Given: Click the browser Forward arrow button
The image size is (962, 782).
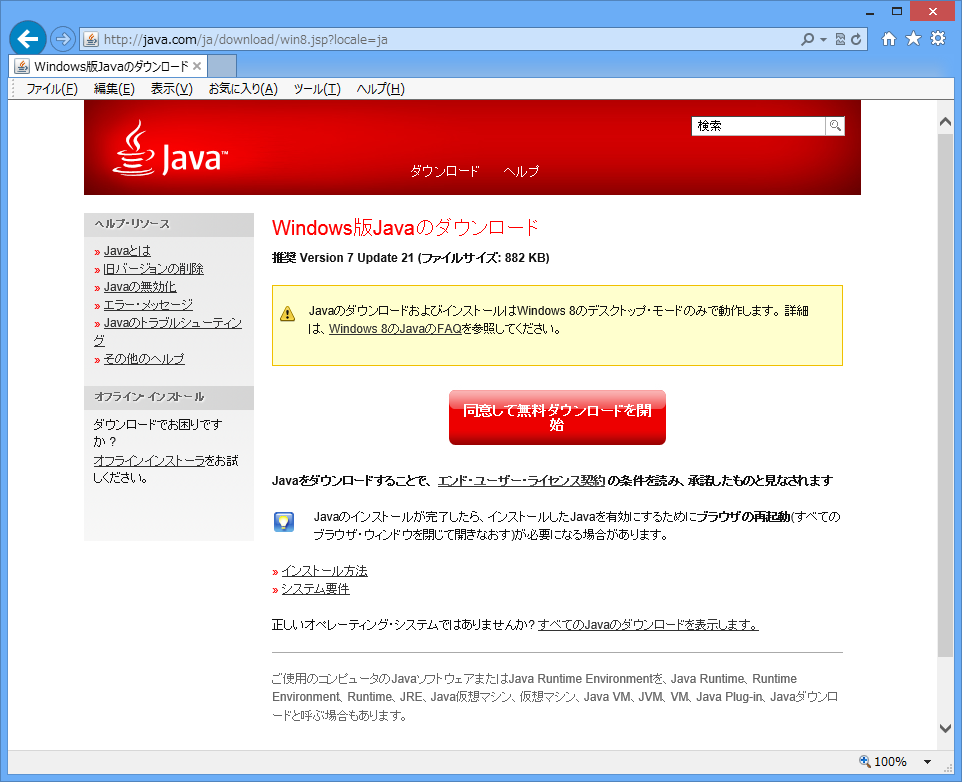Looking at the screenshot, I should pos(62,39).
